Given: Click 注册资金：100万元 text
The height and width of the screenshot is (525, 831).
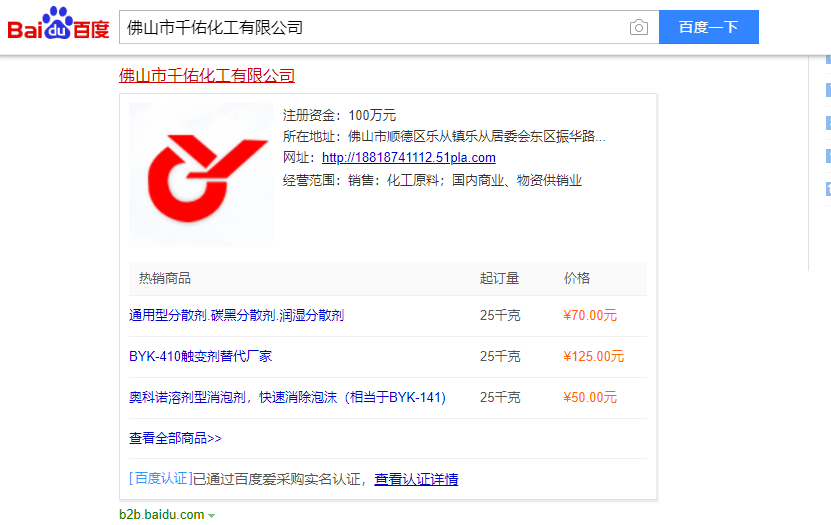Looking at the screenshot, I should [339, 115].
